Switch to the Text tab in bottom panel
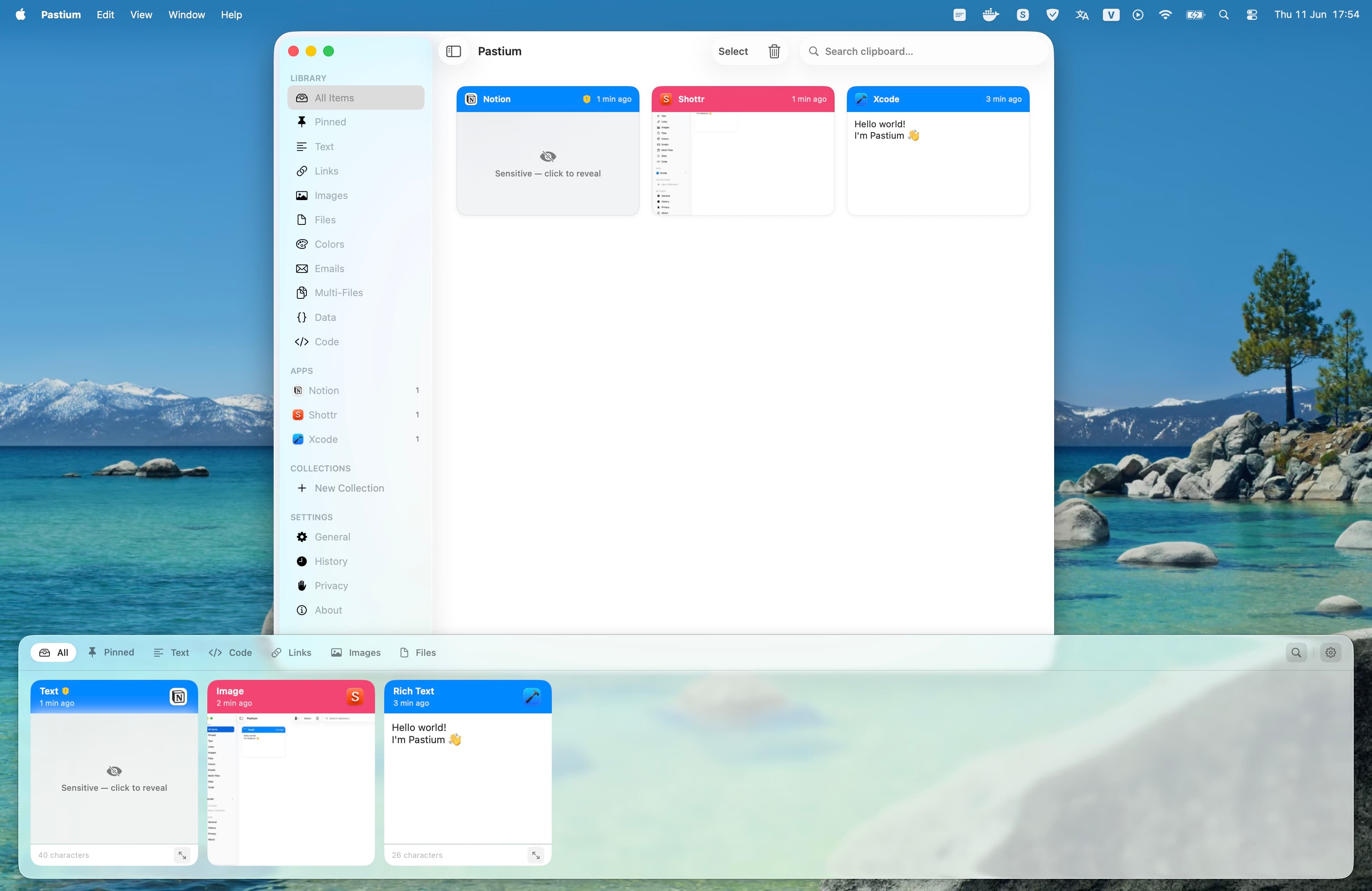Screen dimensions: 1372x891 [171, 652]
